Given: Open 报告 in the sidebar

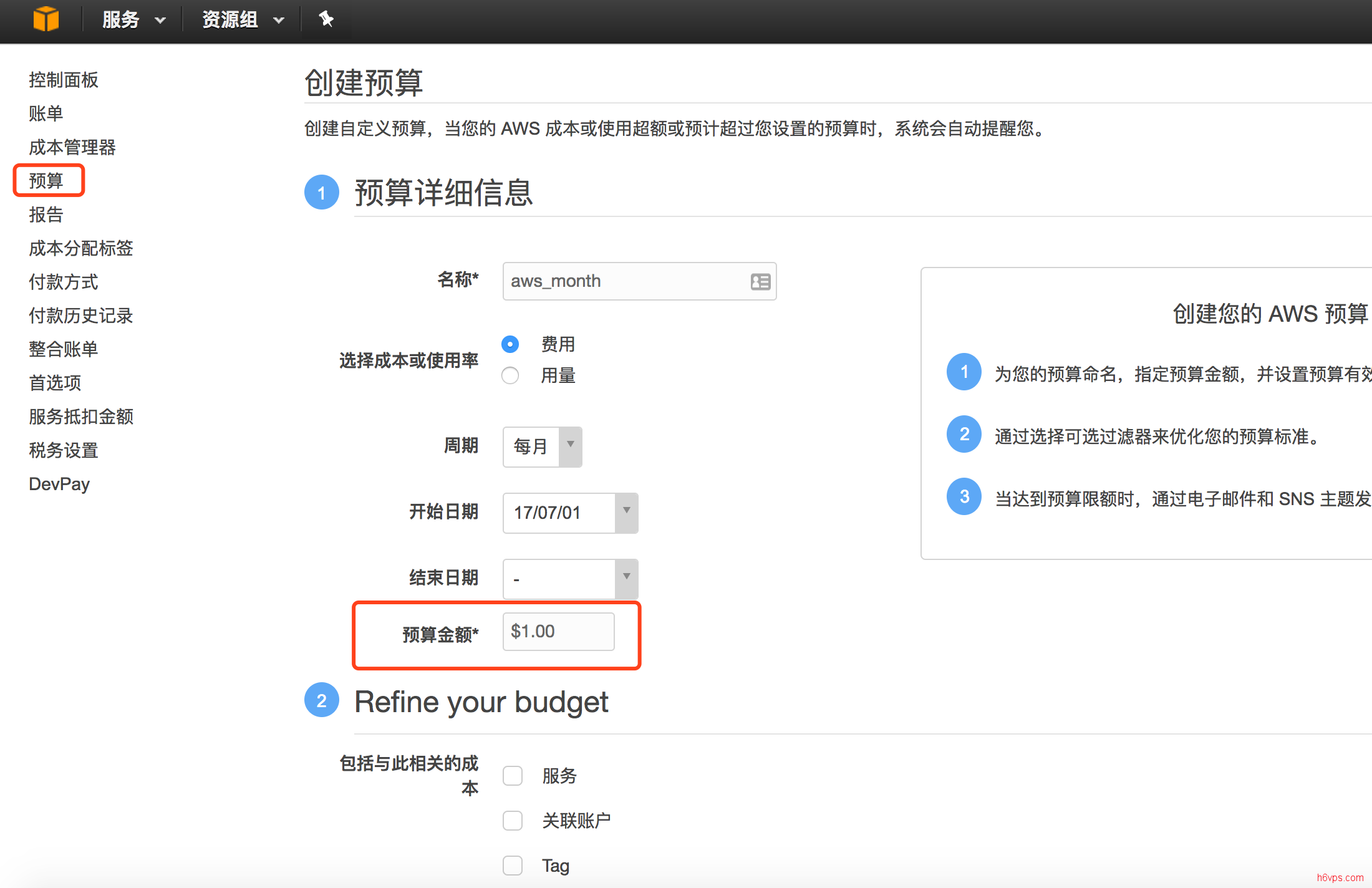Looking at the screenshot, I should click(46, 215).
